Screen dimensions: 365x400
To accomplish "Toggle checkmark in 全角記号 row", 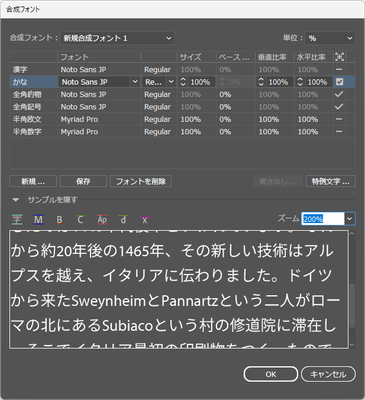I will [x=339, y=107].
